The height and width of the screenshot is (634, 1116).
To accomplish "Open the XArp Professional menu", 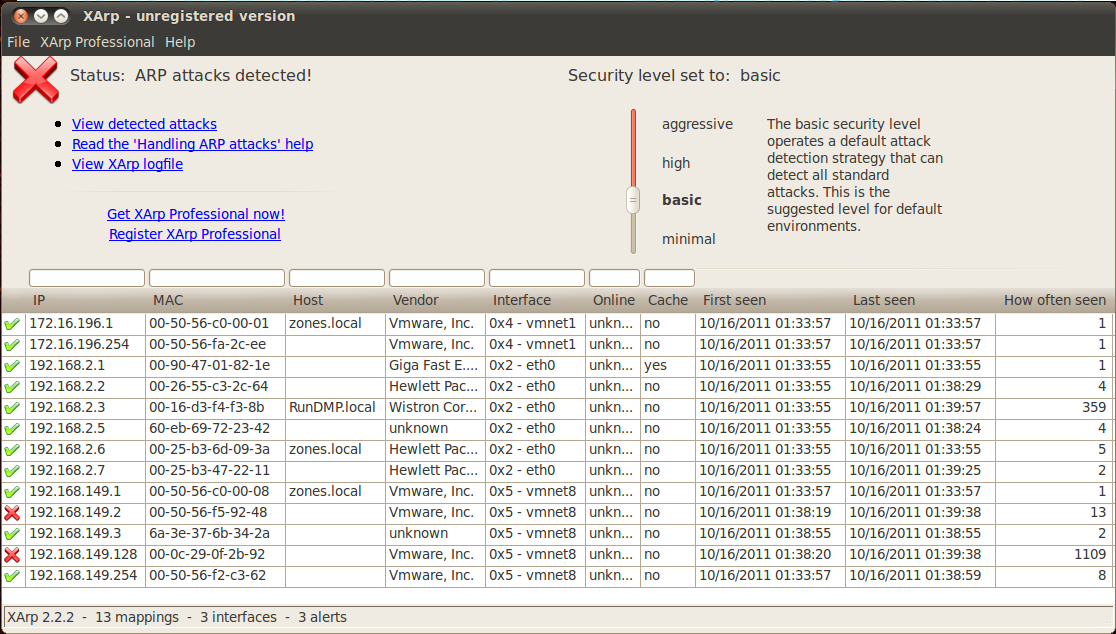I will (97, 42).
